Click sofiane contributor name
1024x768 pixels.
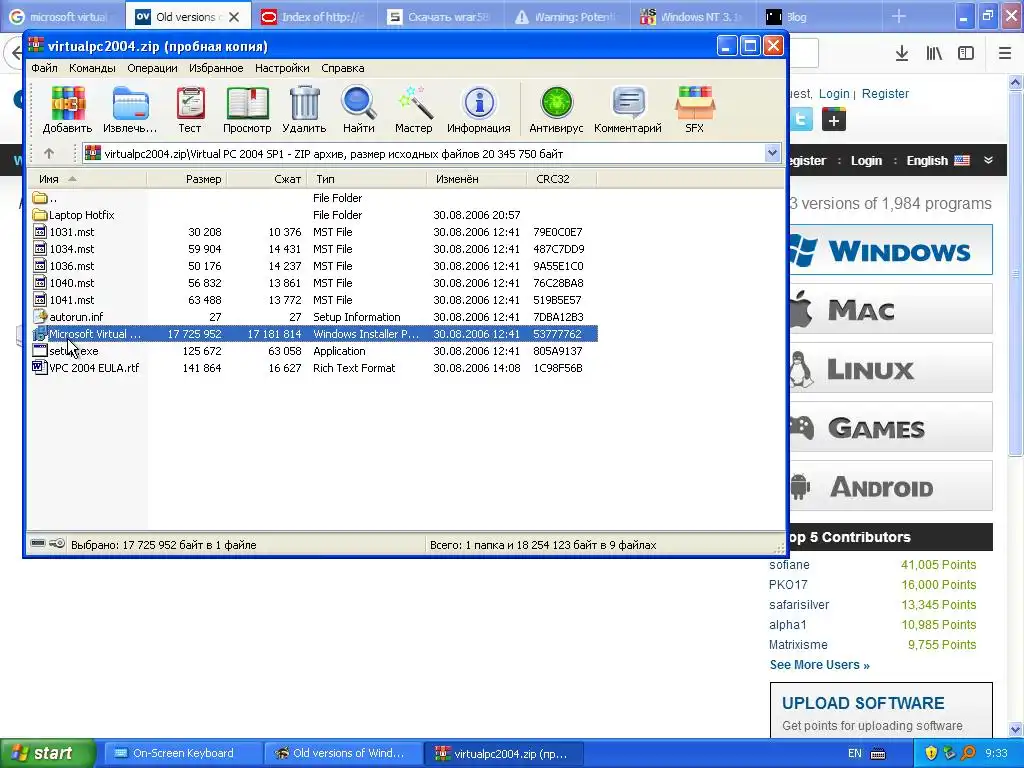pos(789,565)
